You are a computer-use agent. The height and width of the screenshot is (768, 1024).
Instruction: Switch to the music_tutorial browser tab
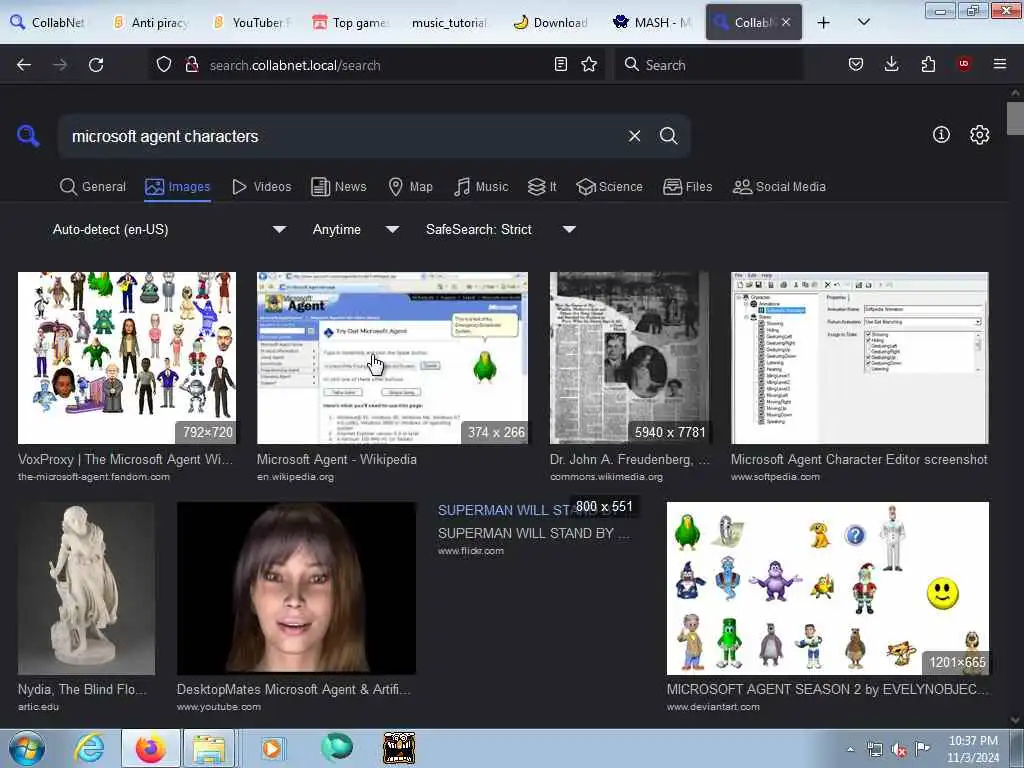(449, 22)
